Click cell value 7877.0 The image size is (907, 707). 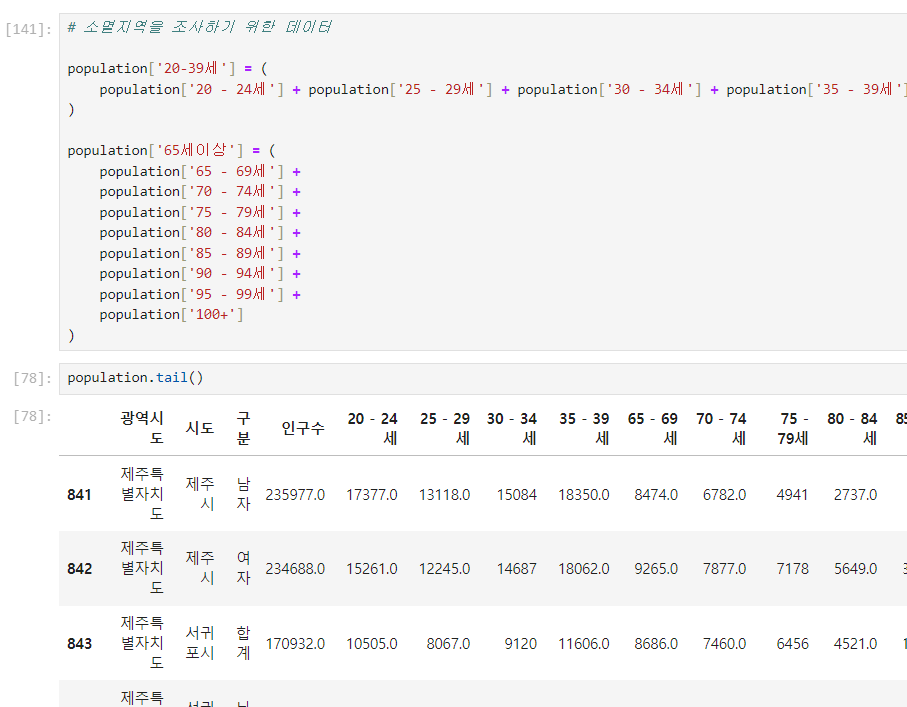[724, 569]
